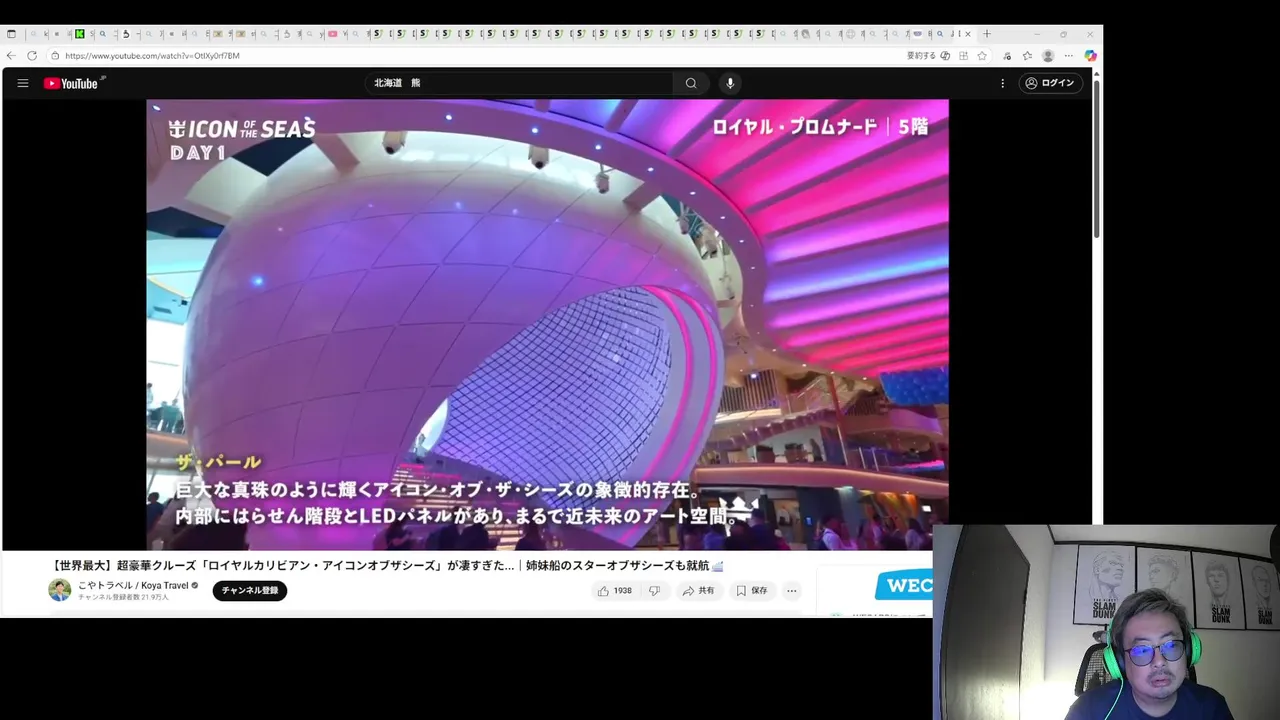Open the browser profile avatar
The image size is (1280, 720).
click(1048, 56)
